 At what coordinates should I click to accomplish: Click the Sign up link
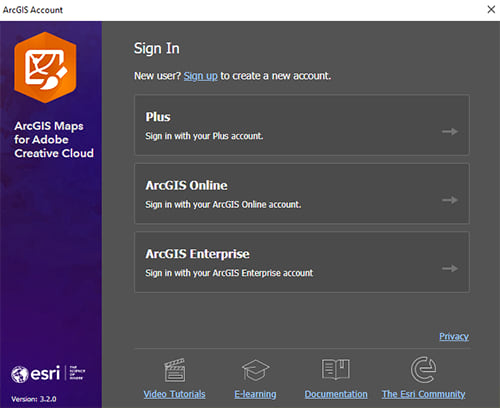coord(200,76)
